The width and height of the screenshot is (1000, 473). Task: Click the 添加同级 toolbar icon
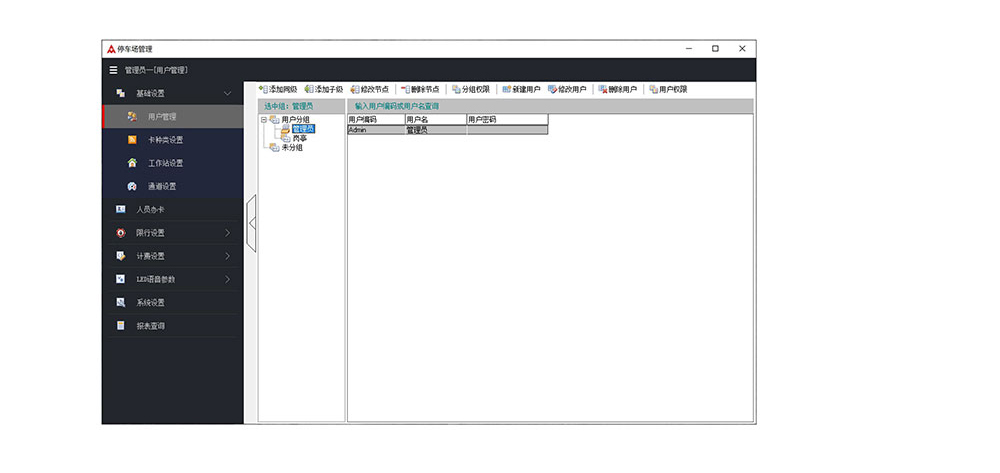[x=262, y=89]
